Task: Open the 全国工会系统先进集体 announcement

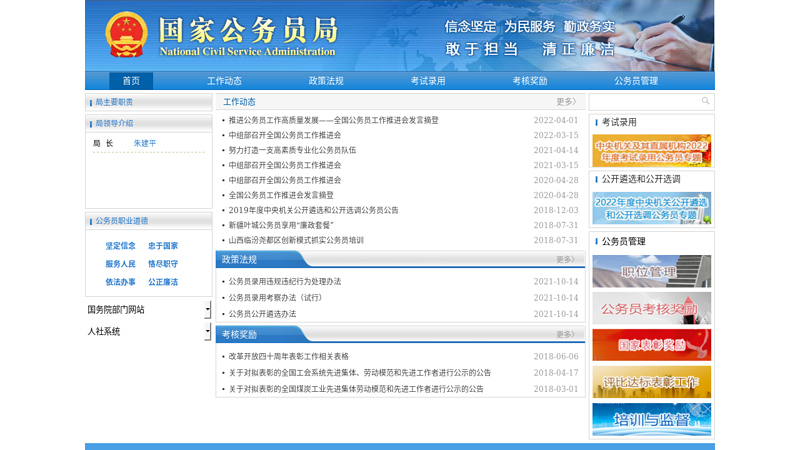Action: [x=360, y=373]
